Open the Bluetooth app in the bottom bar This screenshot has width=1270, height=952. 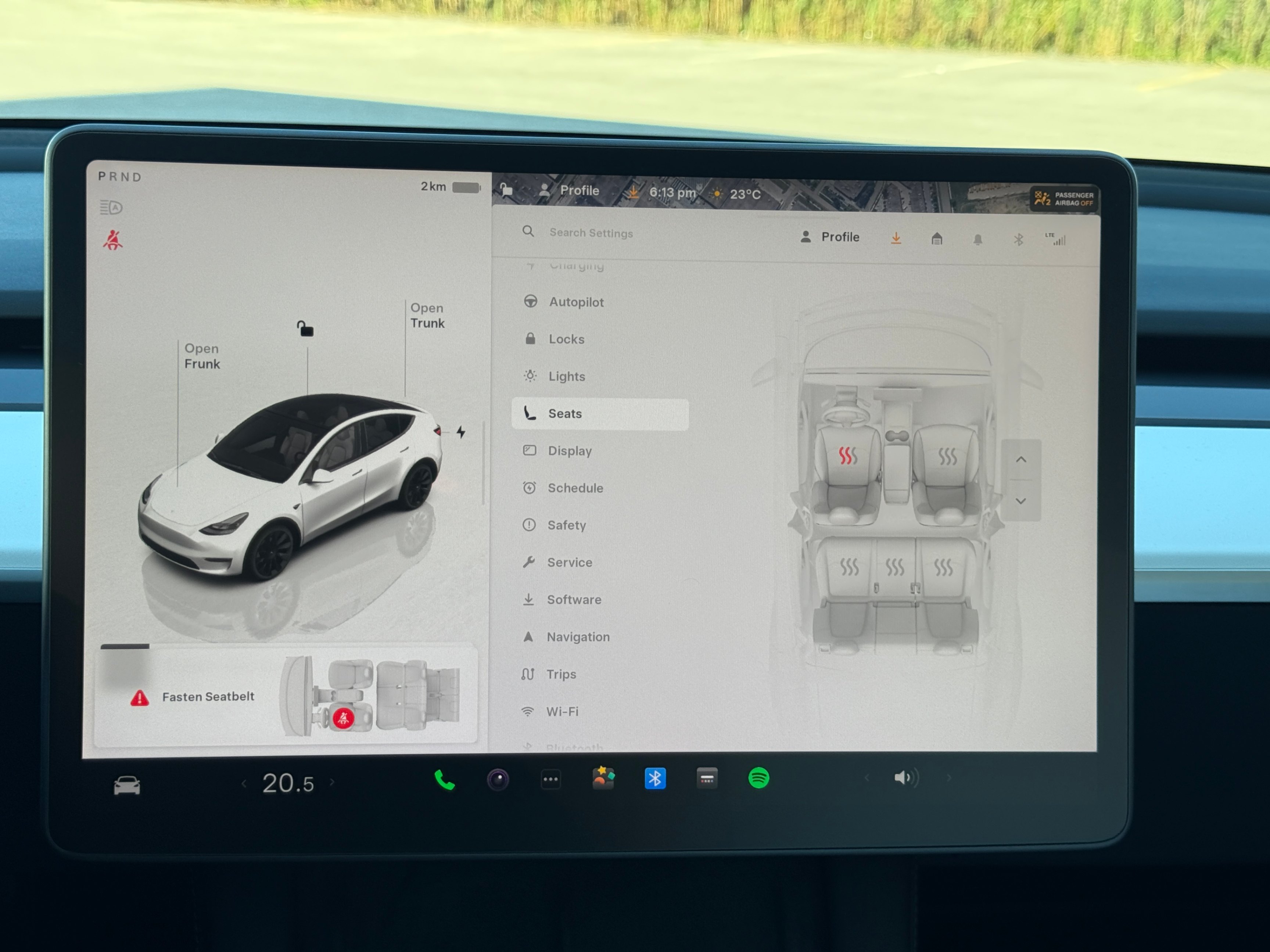[x=655, y=779]
